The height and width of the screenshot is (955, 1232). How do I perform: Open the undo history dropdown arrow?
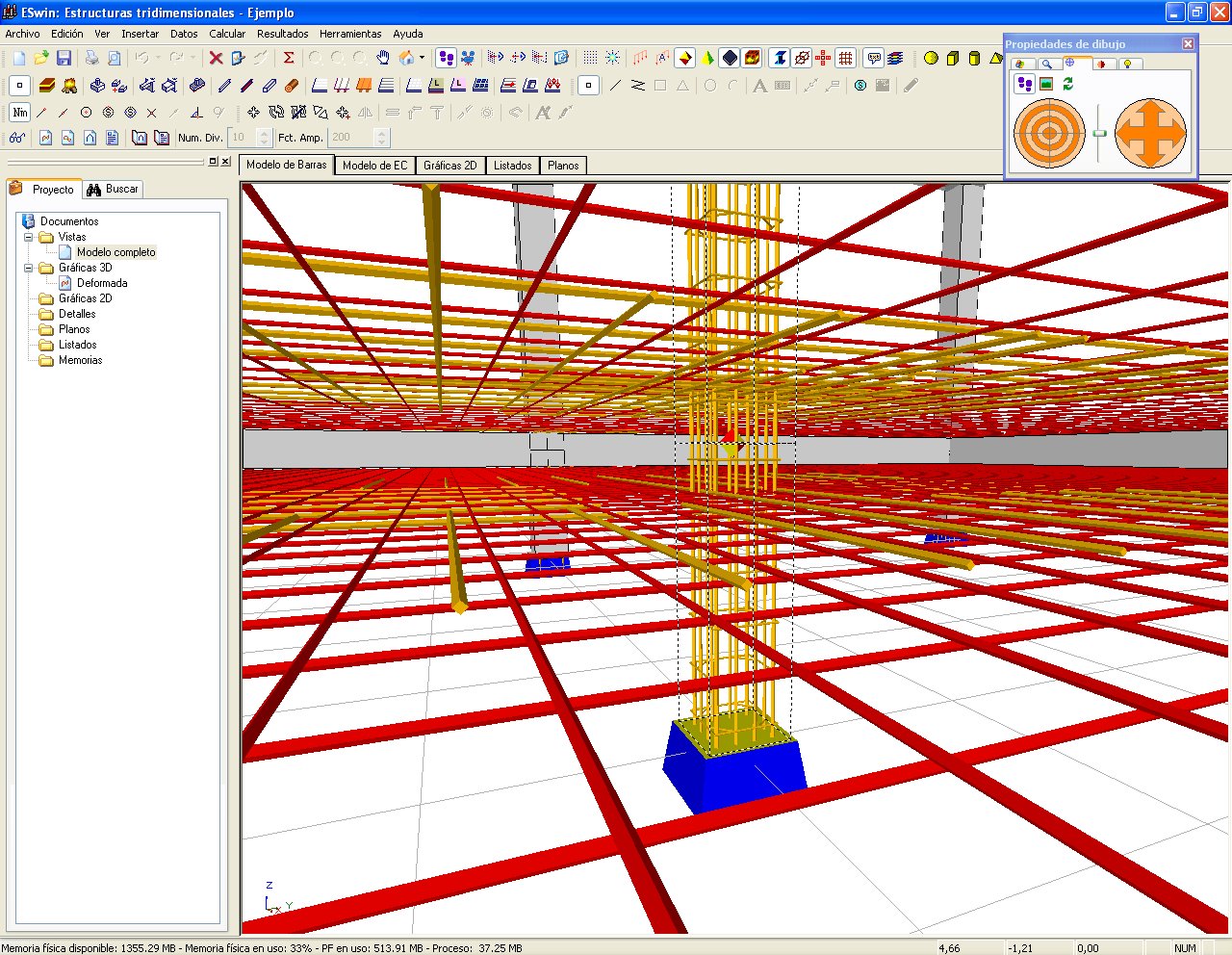coord(158,59)
